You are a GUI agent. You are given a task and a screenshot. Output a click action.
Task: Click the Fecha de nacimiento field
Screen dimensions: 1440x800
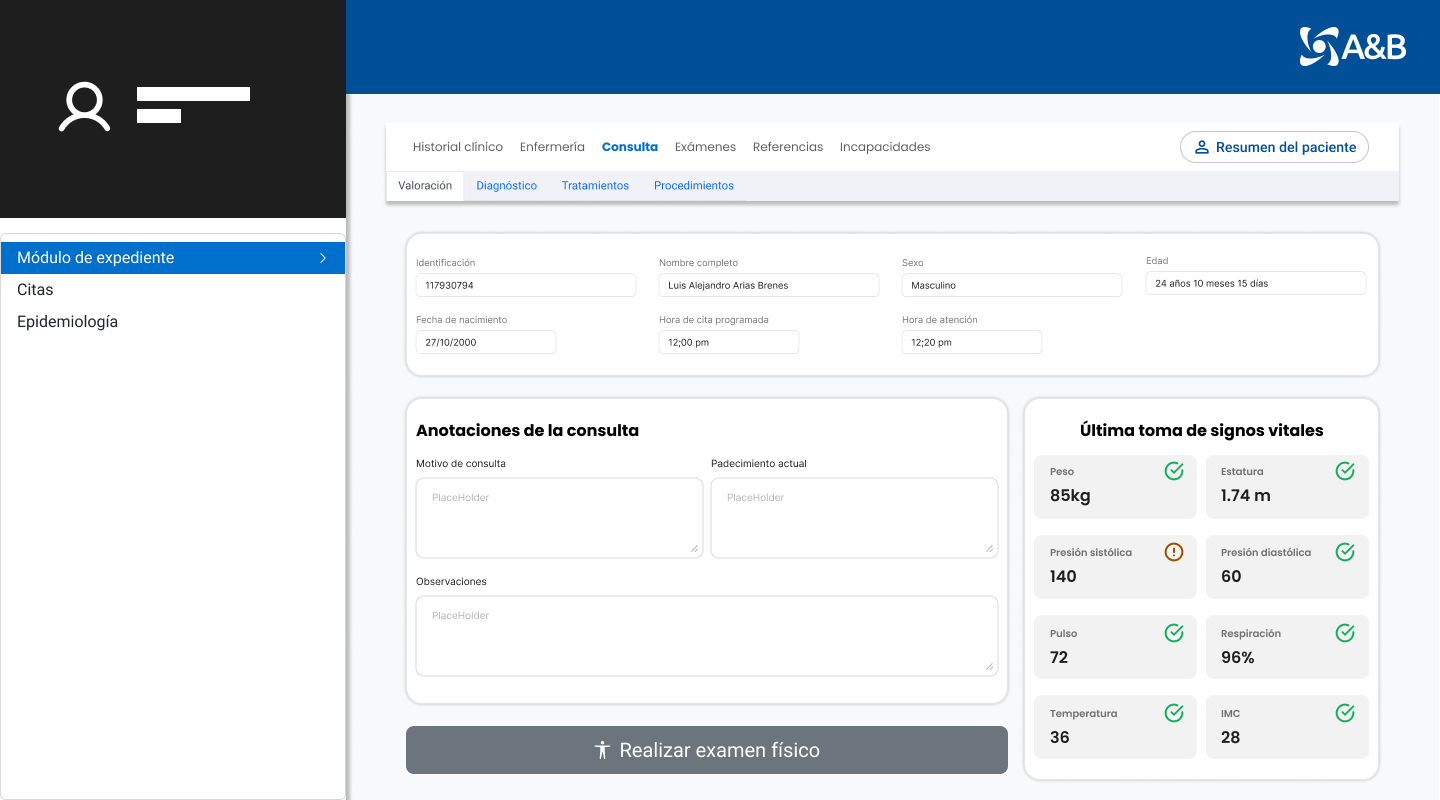[486, 342]
